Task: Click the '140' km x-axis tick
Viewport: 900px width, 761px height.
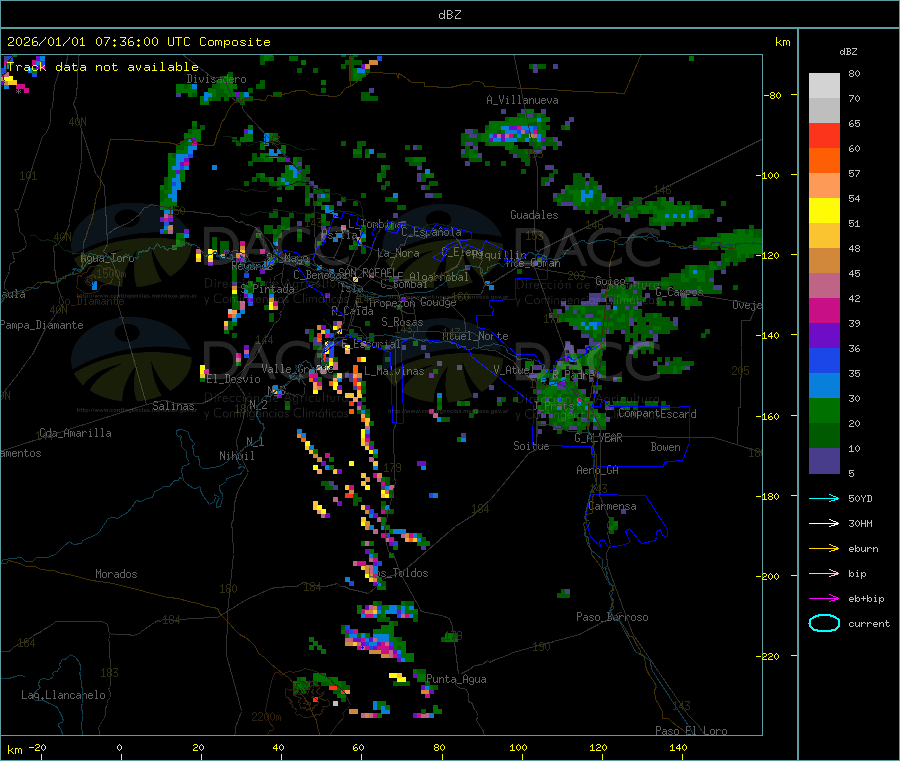Action: pos(678,747)
